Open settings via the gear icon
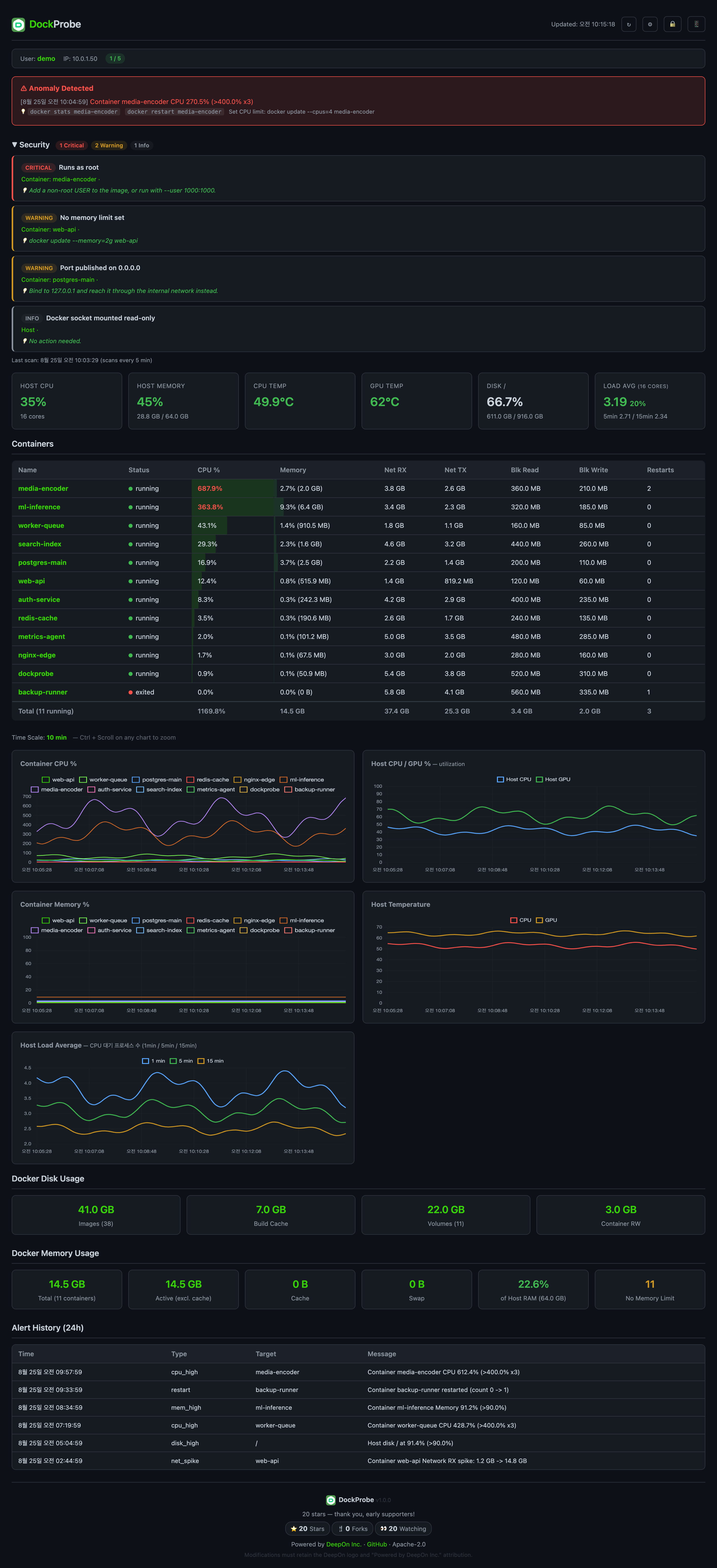The image size is (717, 1568). pyautogui.click(x=650, y=24)
